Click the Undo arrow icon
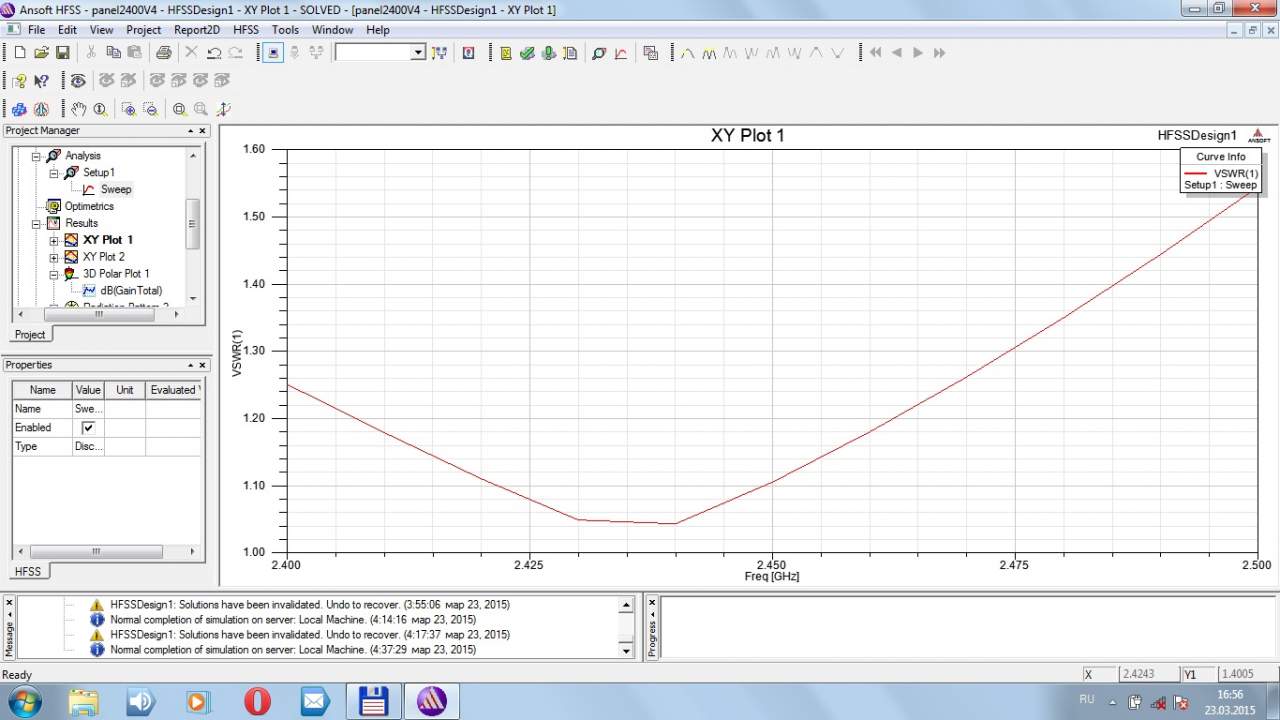1280x720 pixels. (x=214, y=53)
